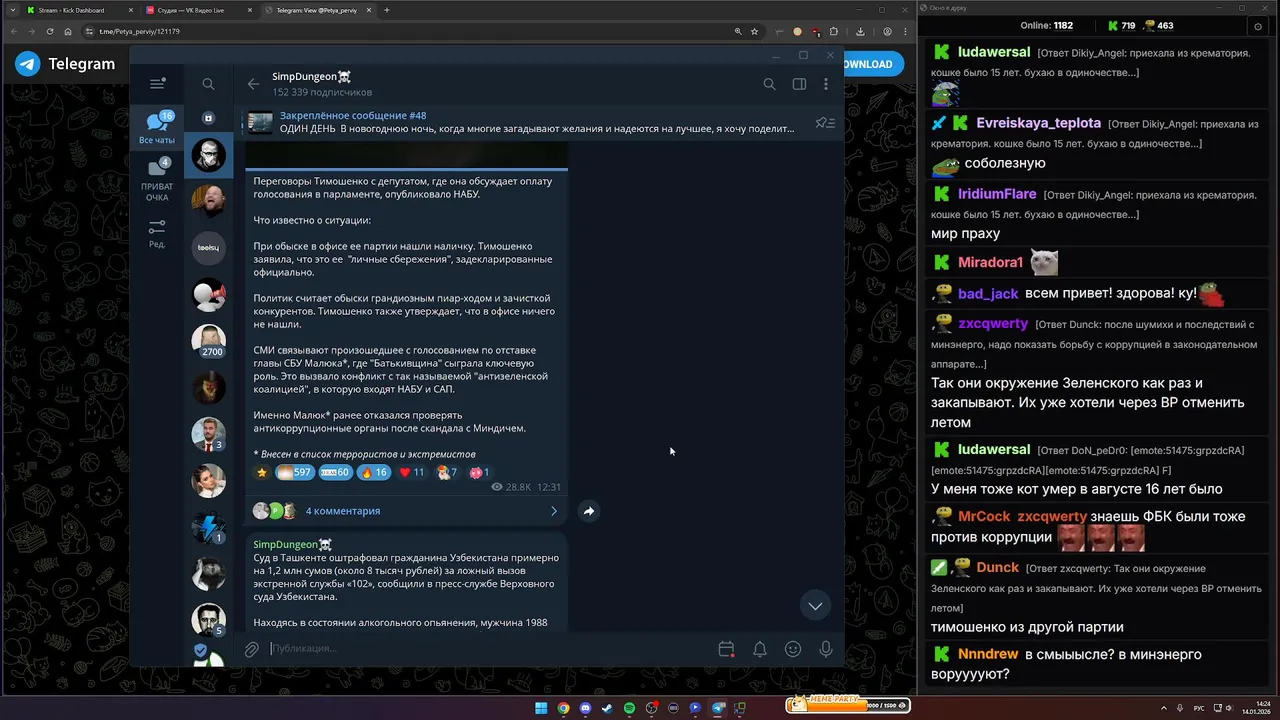Attach a file with the paperclip icon
The image size is (1280, 720).
point(252,649)
